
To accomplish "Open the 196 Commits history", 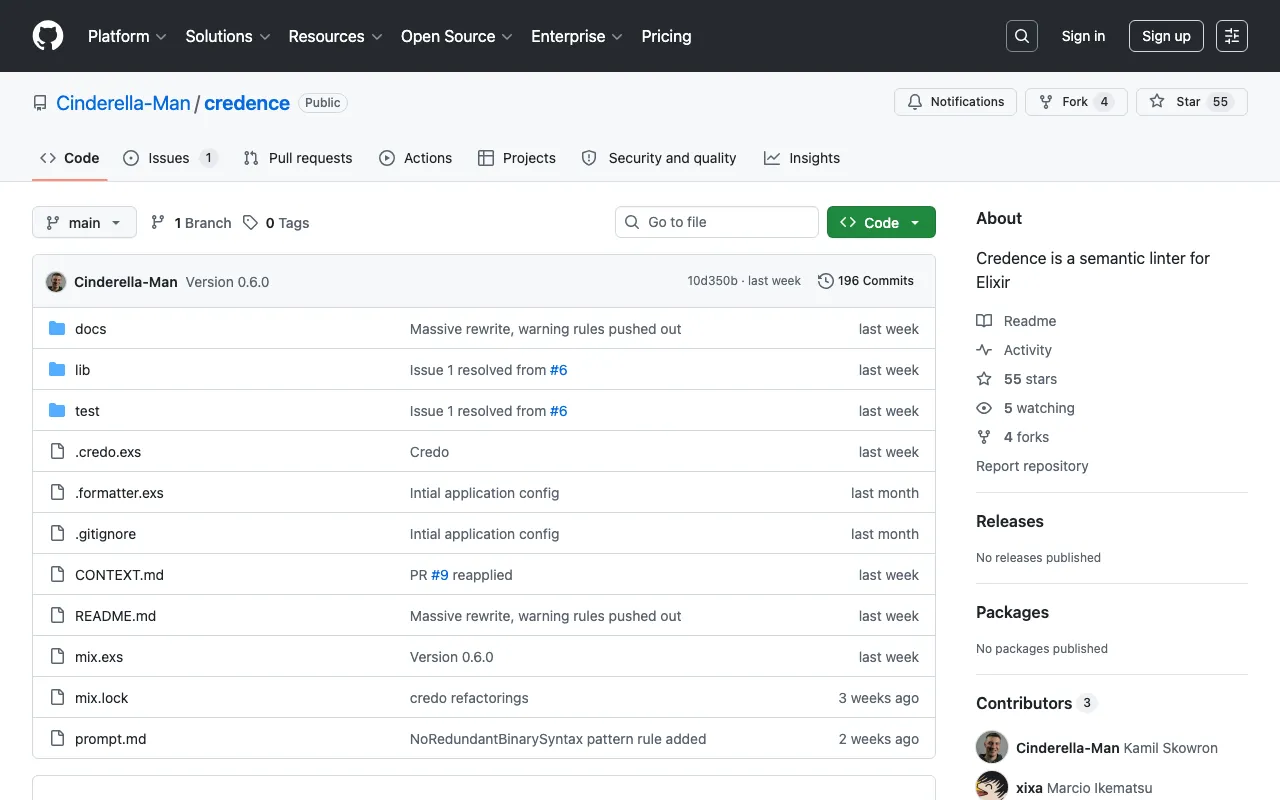I will (x=866, y=281).
